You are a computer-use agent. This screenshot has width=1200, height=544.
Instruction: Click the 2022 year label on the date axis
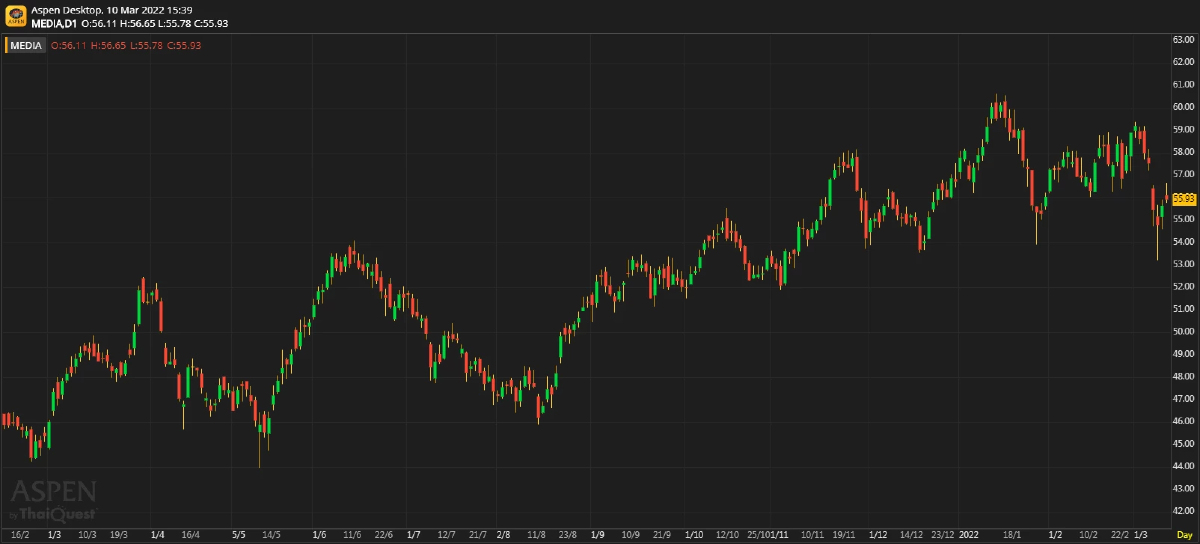[969, 535]
